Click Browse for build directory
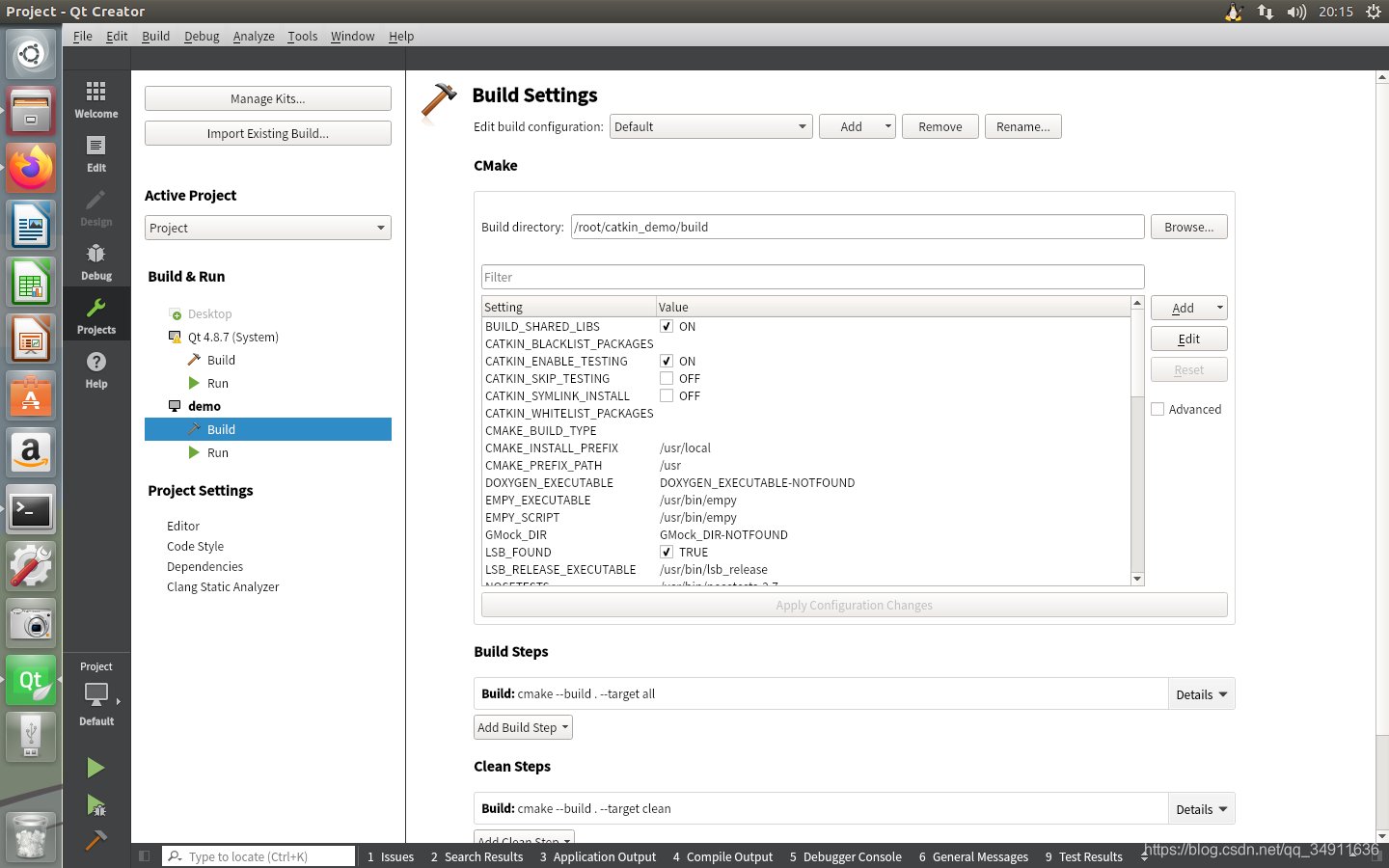The image size is (1389, 868). point(1188,227)
